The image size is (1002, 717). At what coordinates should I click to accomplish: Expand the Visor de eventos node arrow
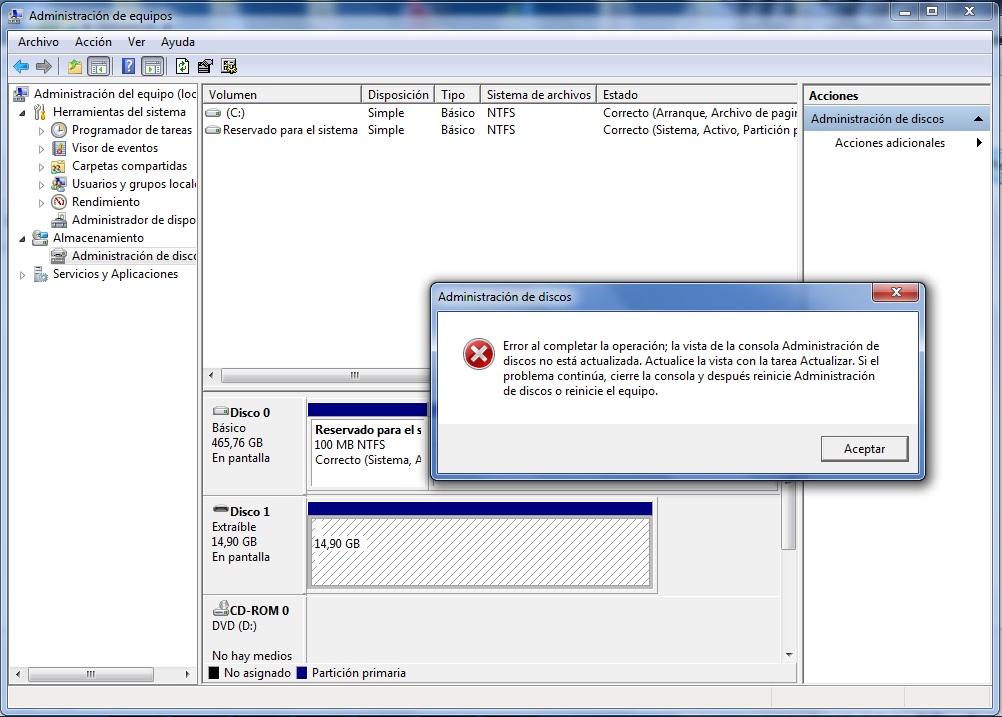pos(42,148)
